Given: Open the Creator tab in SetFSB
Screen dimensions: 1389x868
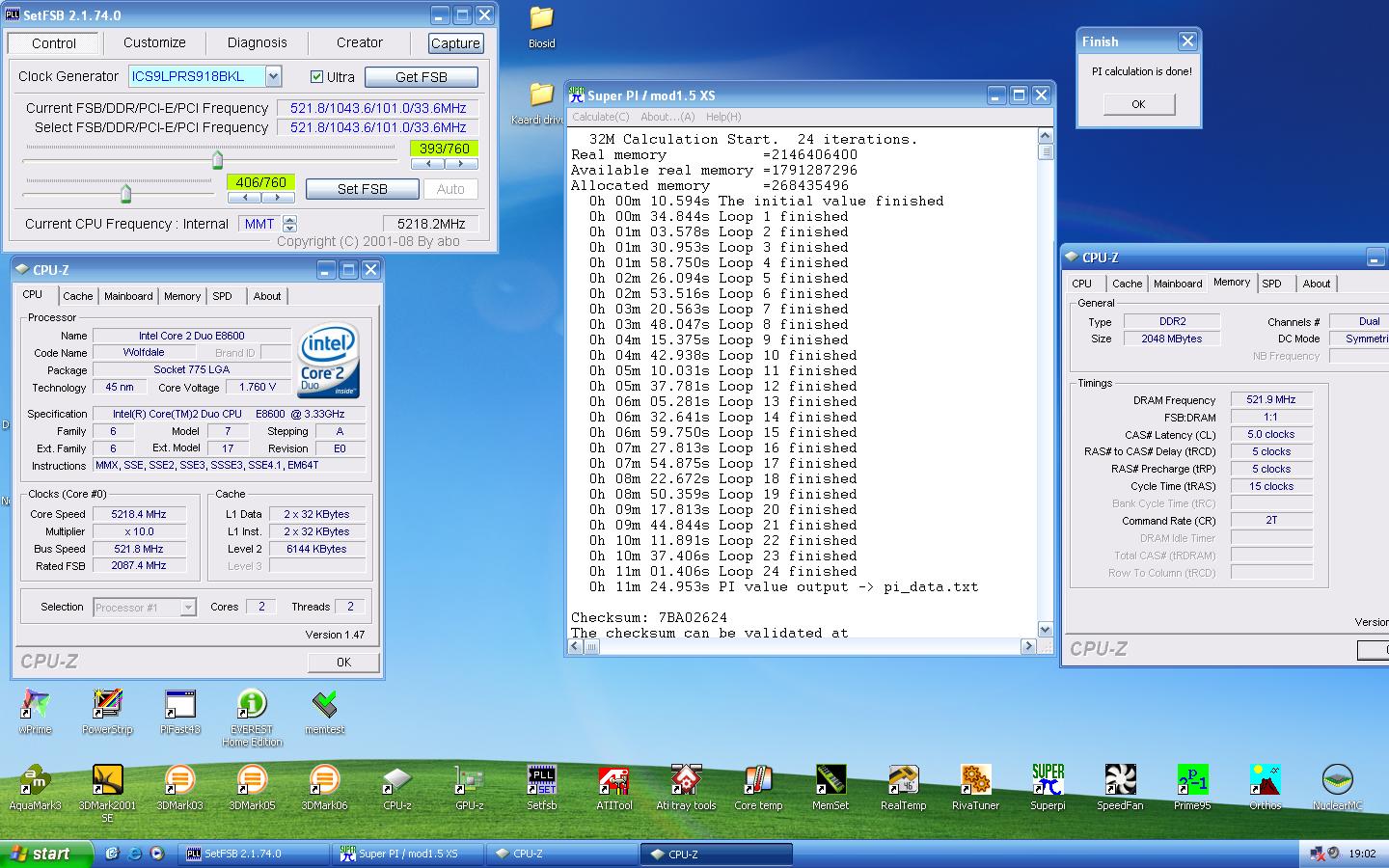Looking at the screenshot, I should tap(360, 42).
